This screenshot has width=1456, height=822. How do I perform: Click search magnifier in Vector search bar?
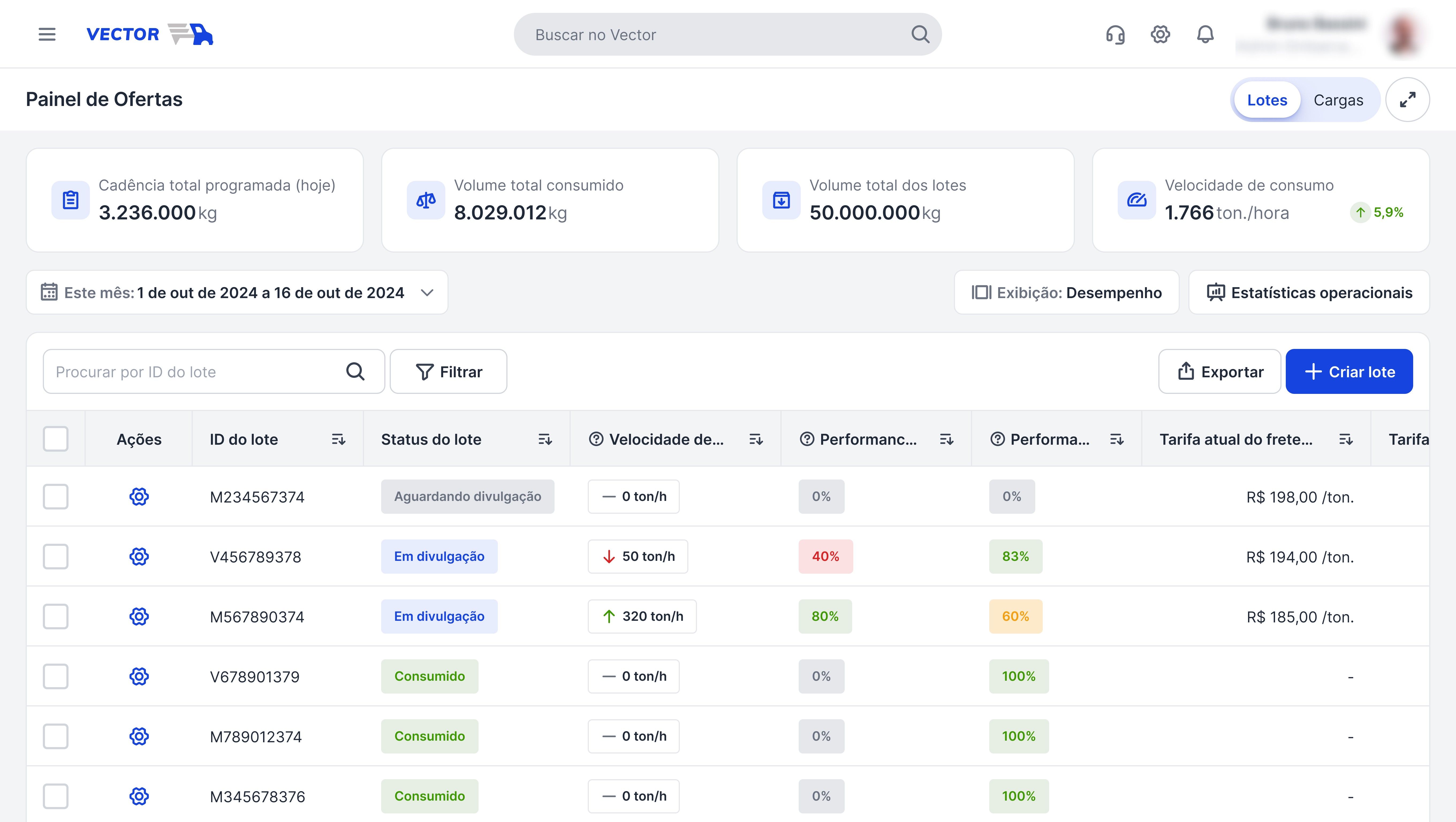point(920,35)
